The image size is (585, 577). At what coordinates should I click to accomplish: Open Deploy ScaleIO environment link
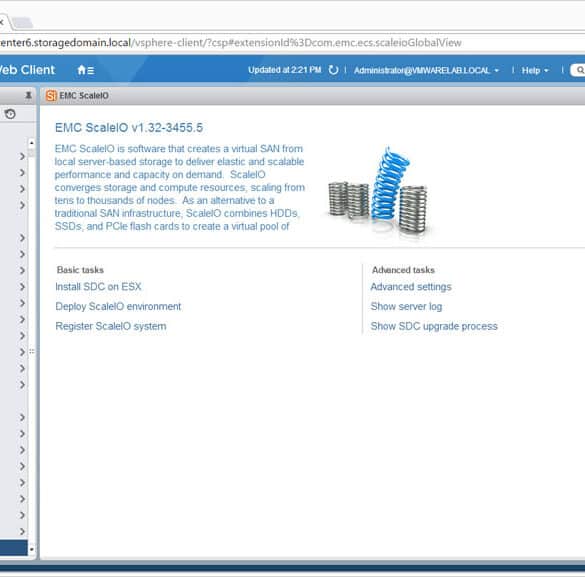point(118,307)
